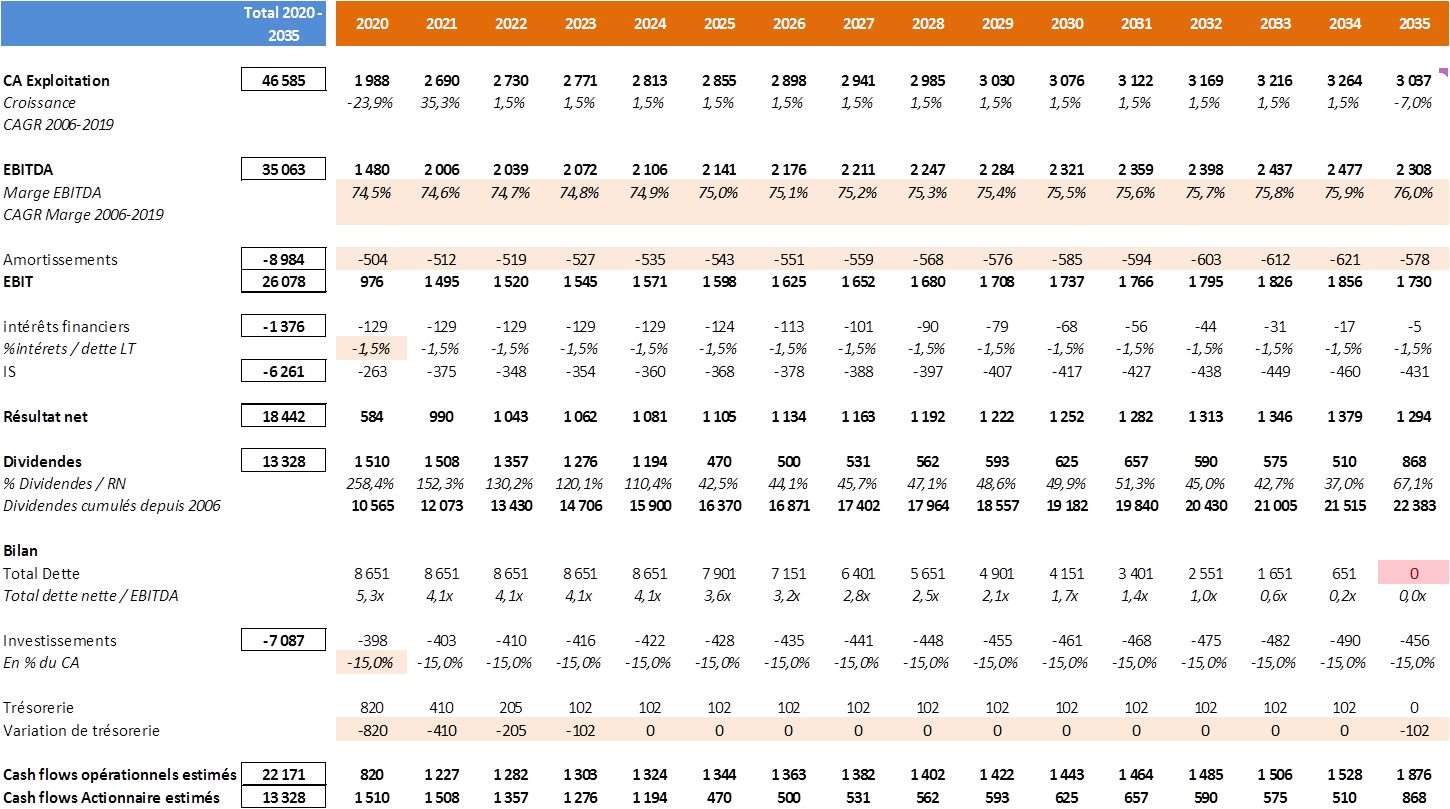Click the 2025 EBITDA margin value 75,0%
This screenshot has height=809, width=1450.
coord(719,193)
